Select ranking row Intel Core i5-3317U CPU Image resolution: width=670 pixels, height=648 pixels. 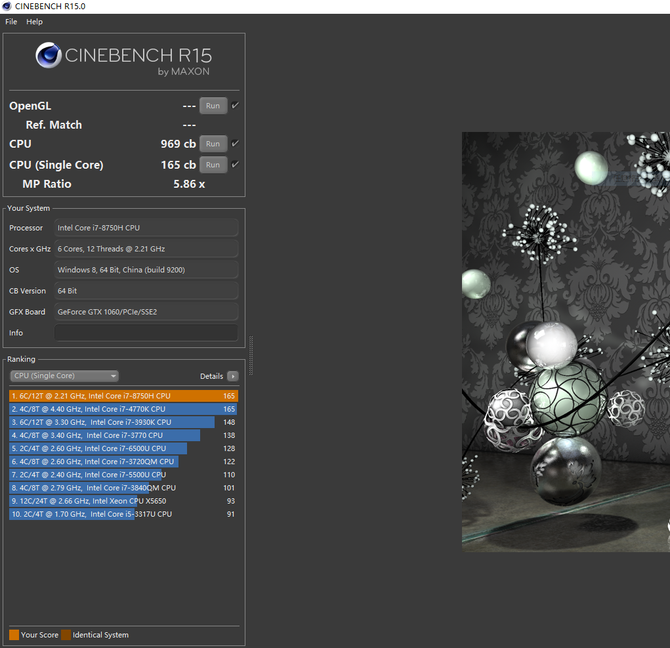[x=123, y=514]
